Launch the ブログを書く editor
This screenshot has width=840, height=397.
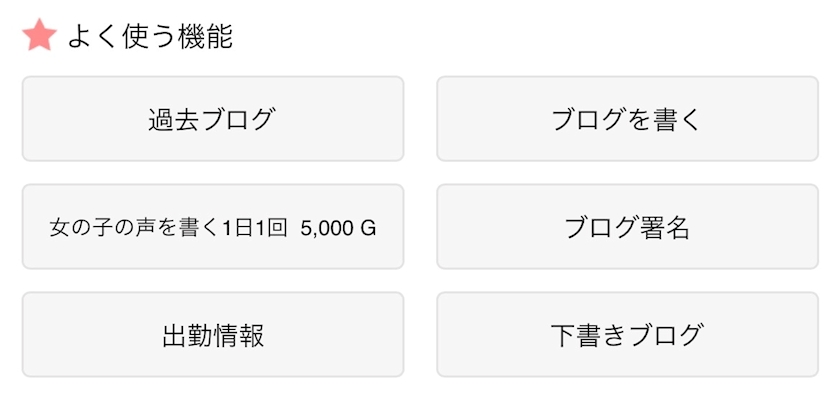point(627,118)
